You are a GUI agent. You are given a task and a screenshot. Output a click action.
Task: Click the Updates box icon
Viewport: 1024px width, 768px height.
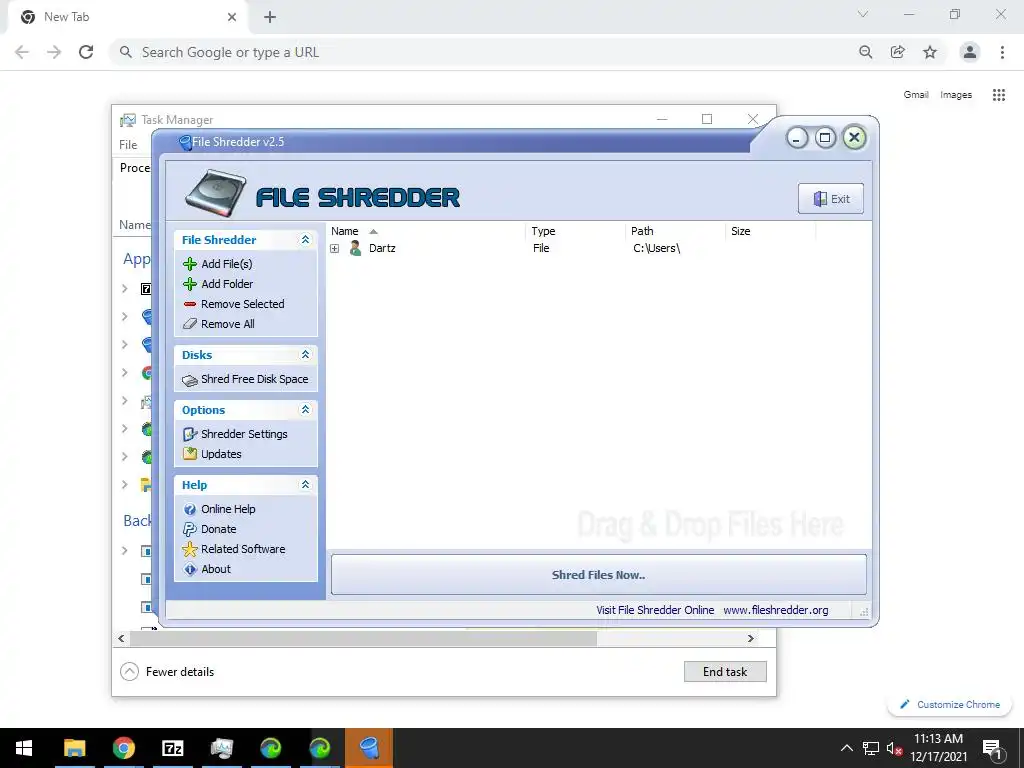click(190, 454)
